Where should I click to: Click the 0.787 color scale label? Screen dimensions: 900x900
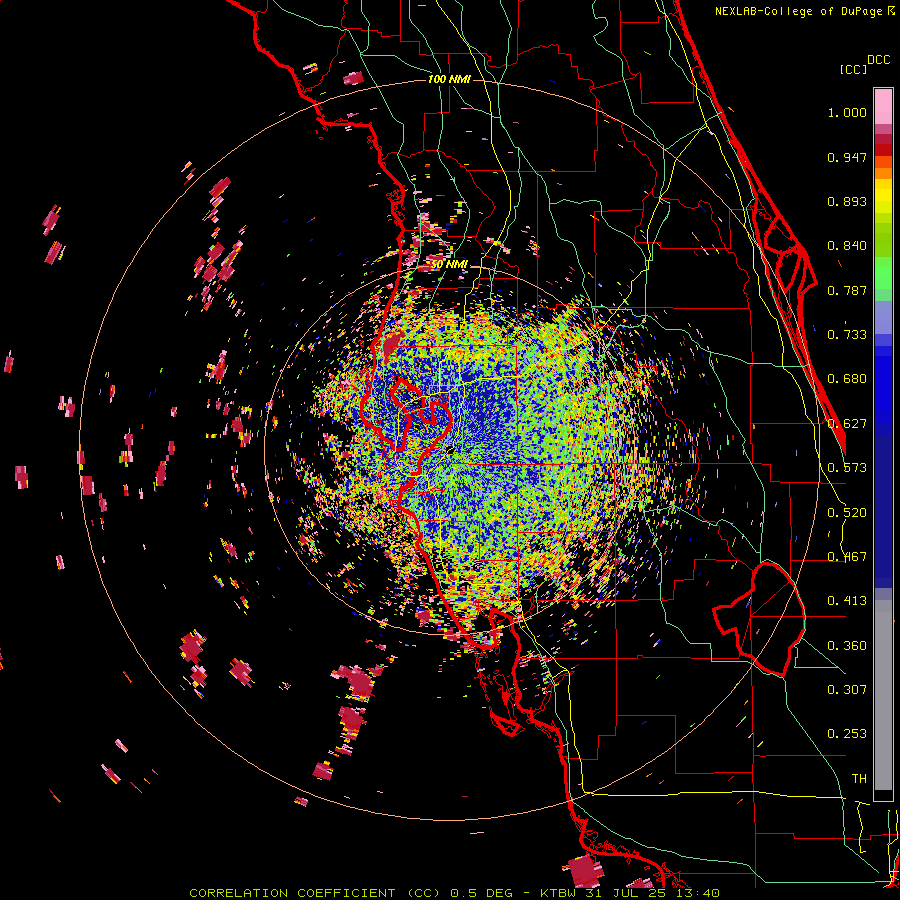tap(847, 290)
